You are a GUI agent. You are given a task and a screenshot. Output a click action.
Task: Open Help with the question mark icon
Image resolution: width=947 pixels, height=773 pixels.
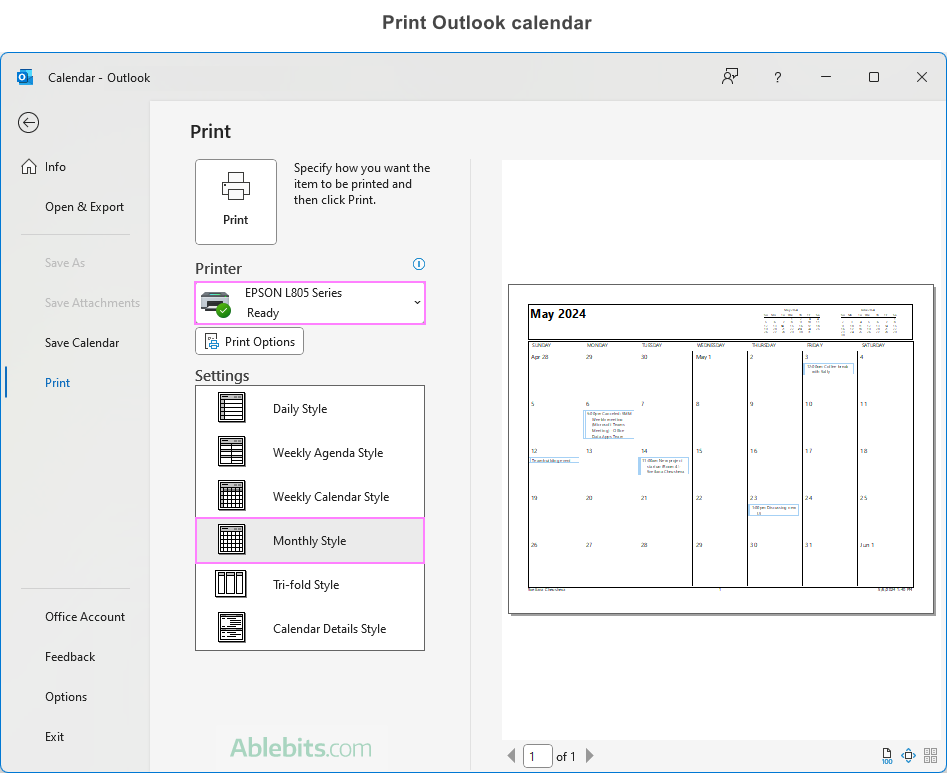click(777, 77)
